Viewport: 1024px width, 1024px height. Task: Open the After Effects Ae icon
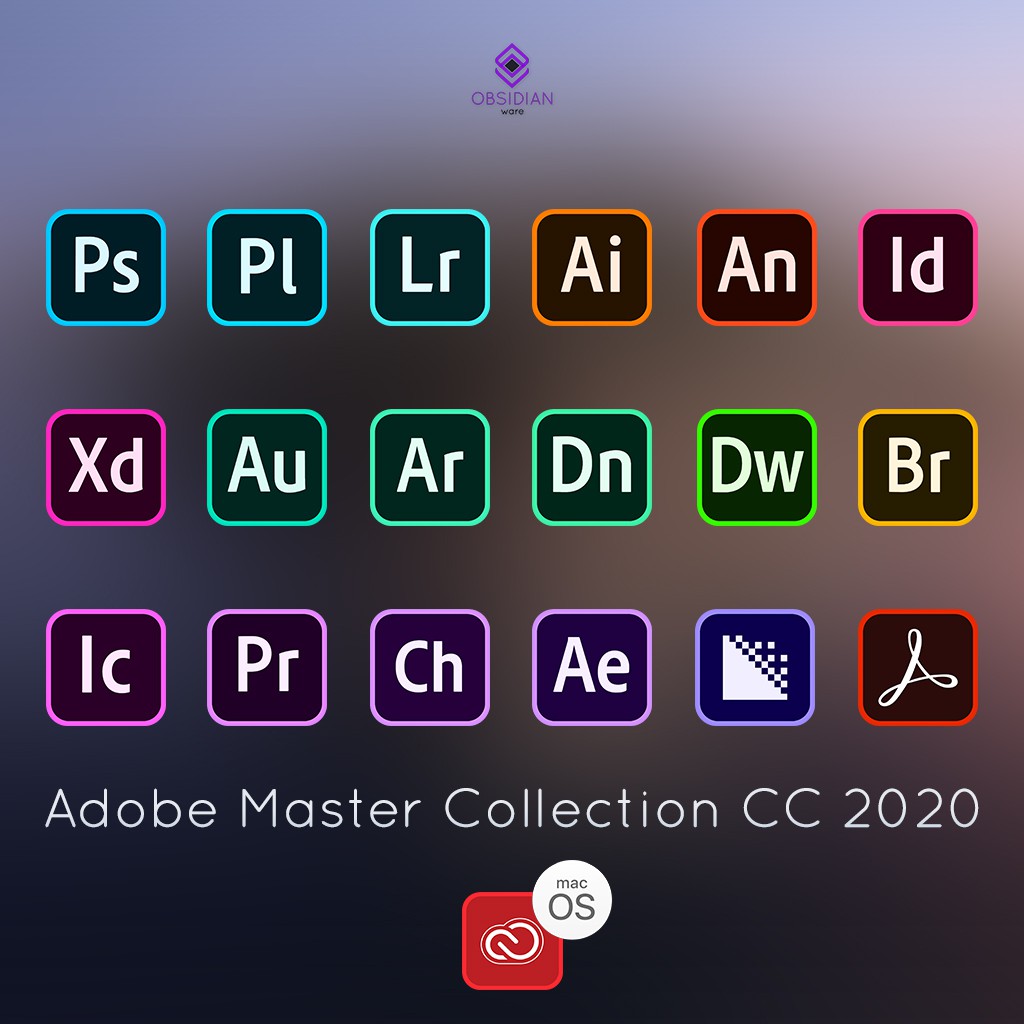coord(592,667)
